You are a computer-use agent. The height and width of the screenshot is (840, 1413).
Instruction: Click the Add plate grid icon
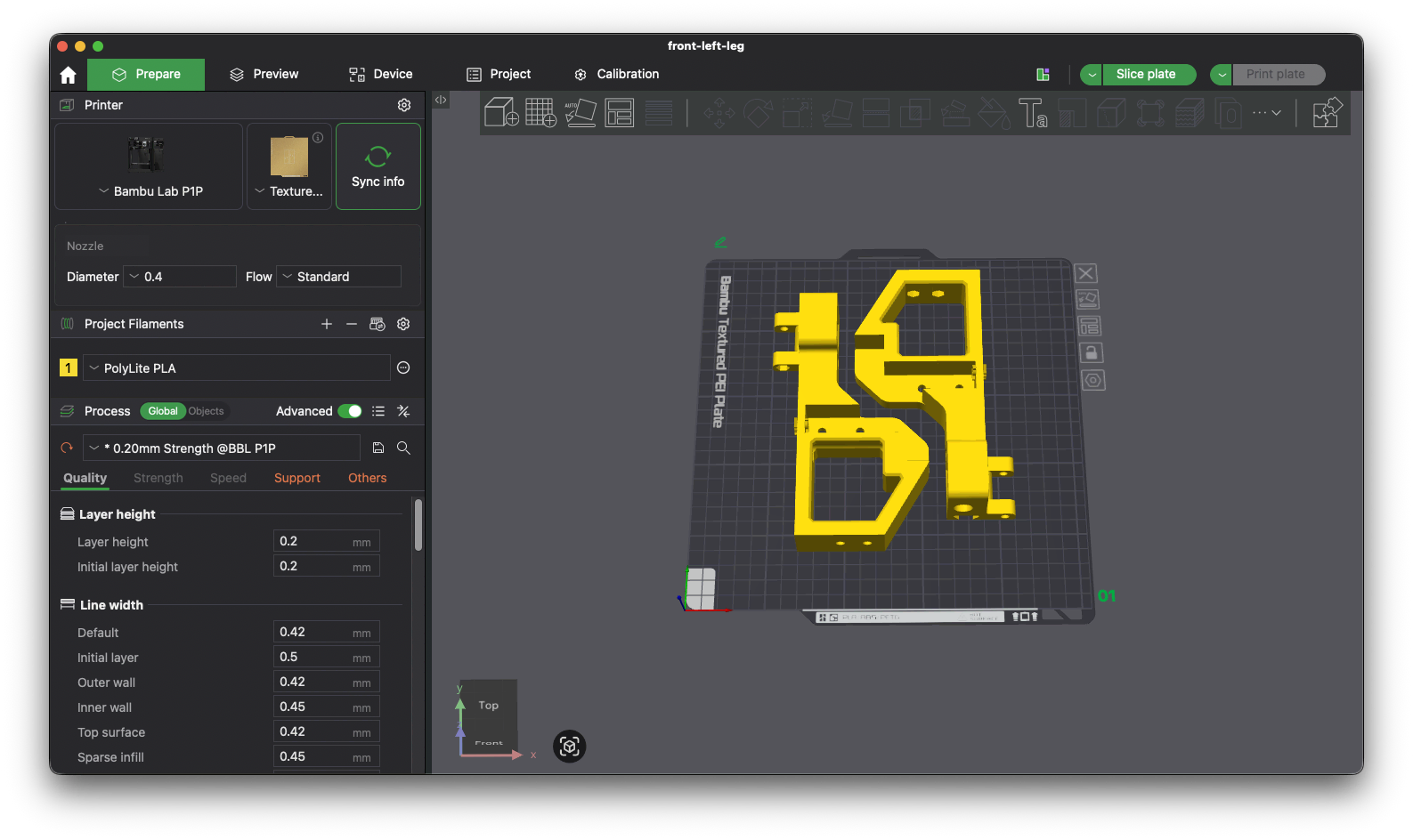click(540, 113)
